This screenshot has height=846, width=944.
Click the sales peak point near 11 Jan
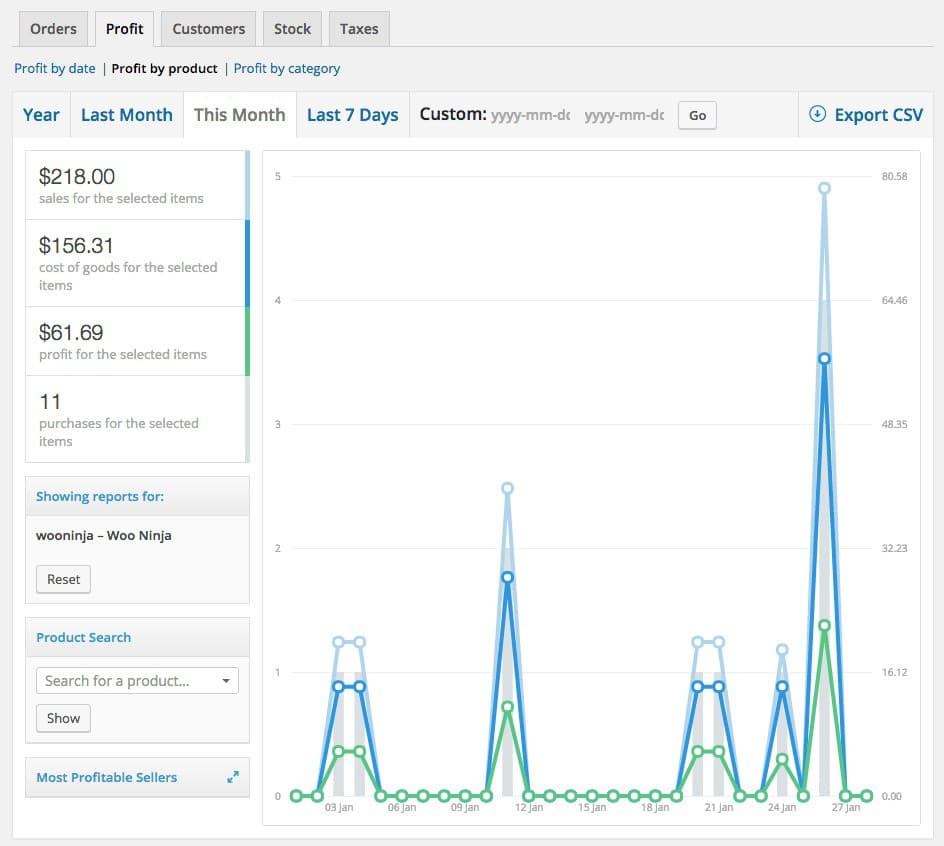[508, 488]
